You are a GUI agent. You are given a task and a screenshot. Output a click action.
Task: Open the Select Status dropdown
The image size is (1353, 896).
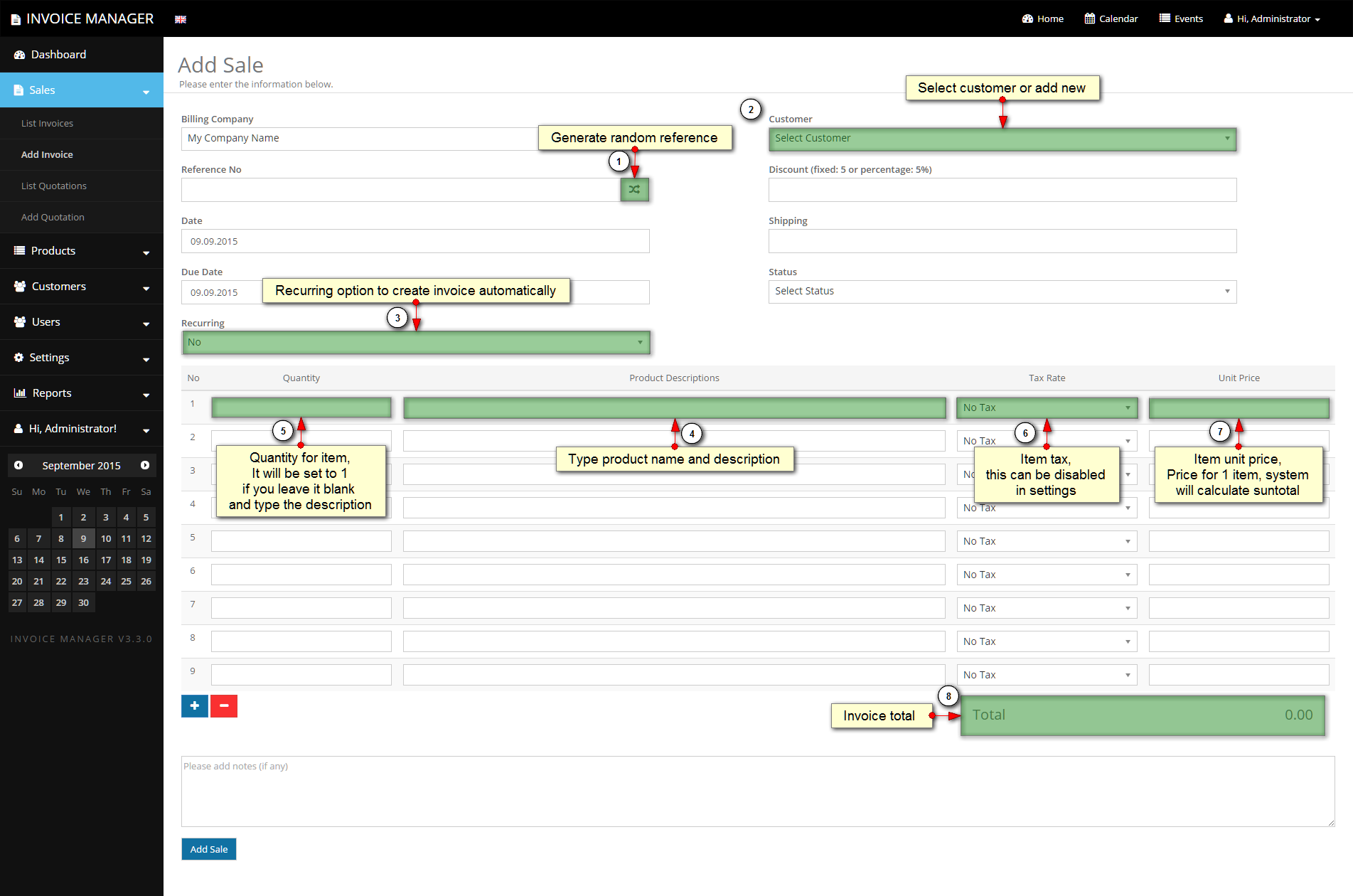click(x=1002, y=292)
